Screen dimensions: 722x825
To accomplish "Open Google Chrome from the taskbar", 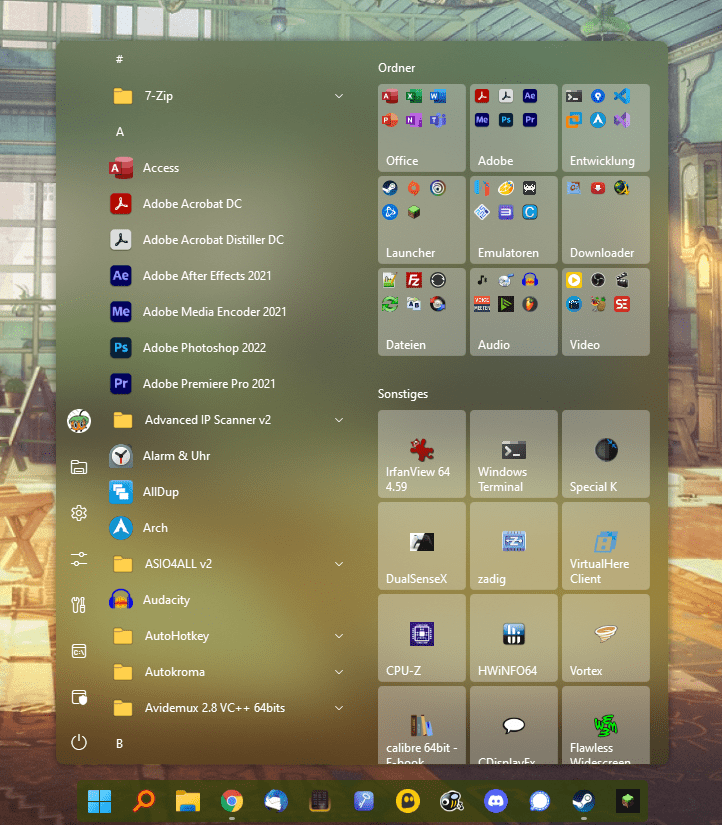I will pyautogui.click(x=232, y=801).
